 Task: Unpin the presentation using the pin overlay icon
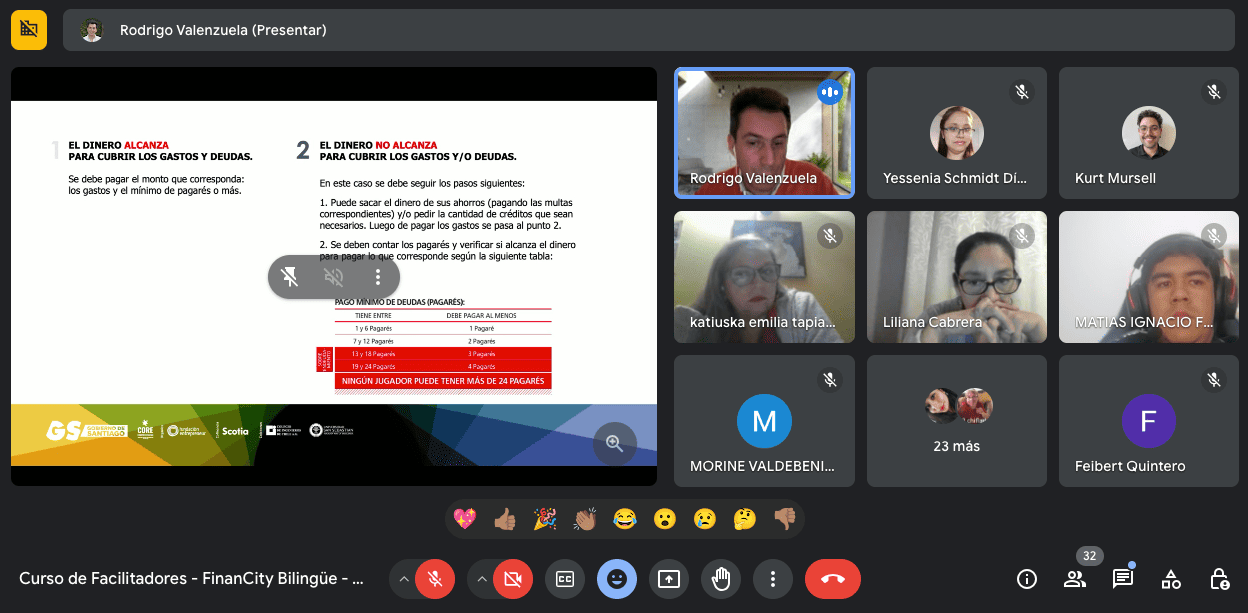click(x=290, y=277)
